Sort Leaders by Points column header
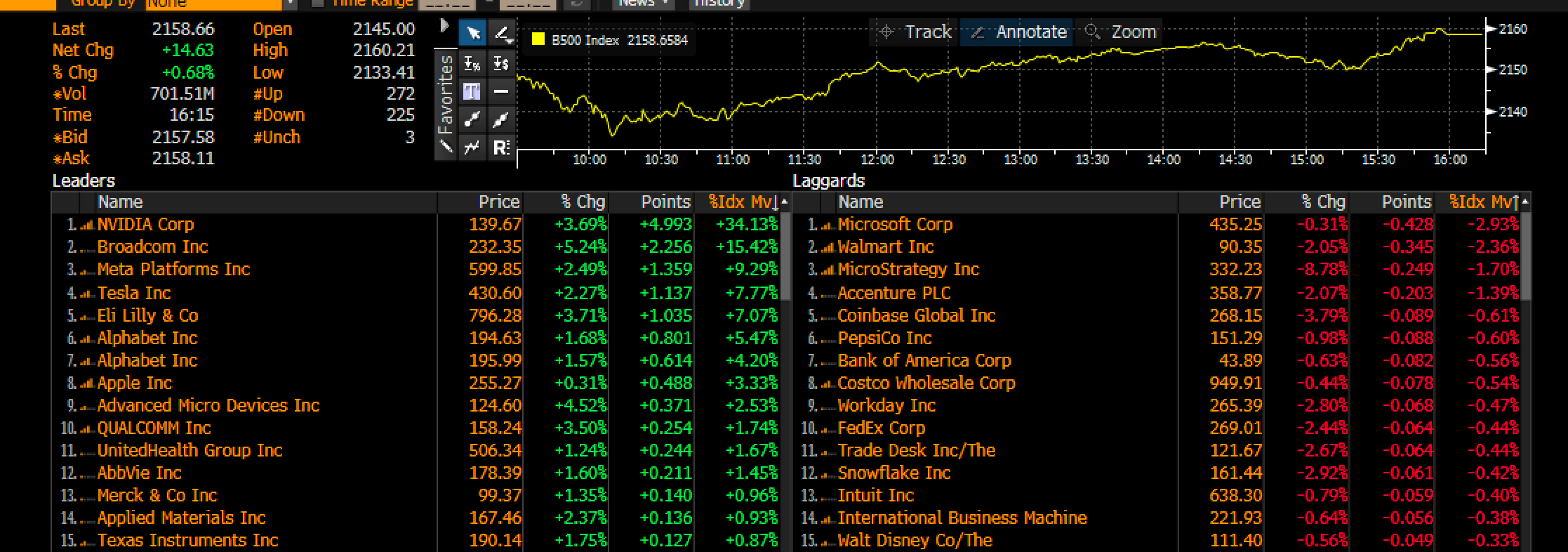 coord(651,202)
